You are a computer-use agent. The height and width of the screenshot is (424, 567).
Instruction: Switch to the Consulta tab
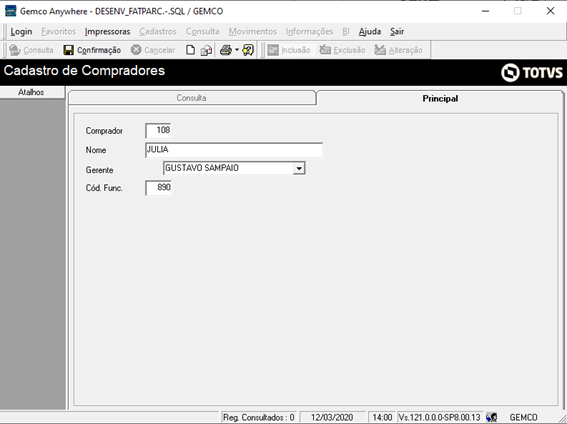point(192,98)
